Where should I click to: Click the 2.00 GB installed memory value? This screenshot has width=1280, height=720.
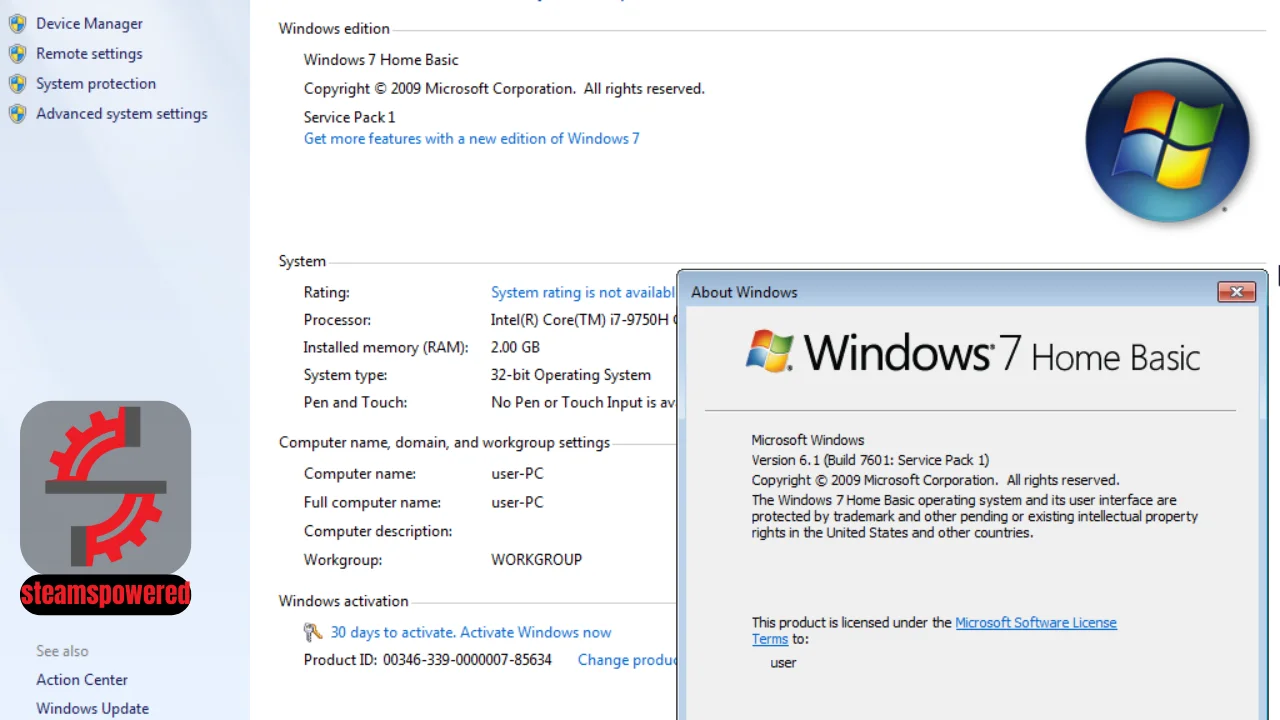coord(515,347)
